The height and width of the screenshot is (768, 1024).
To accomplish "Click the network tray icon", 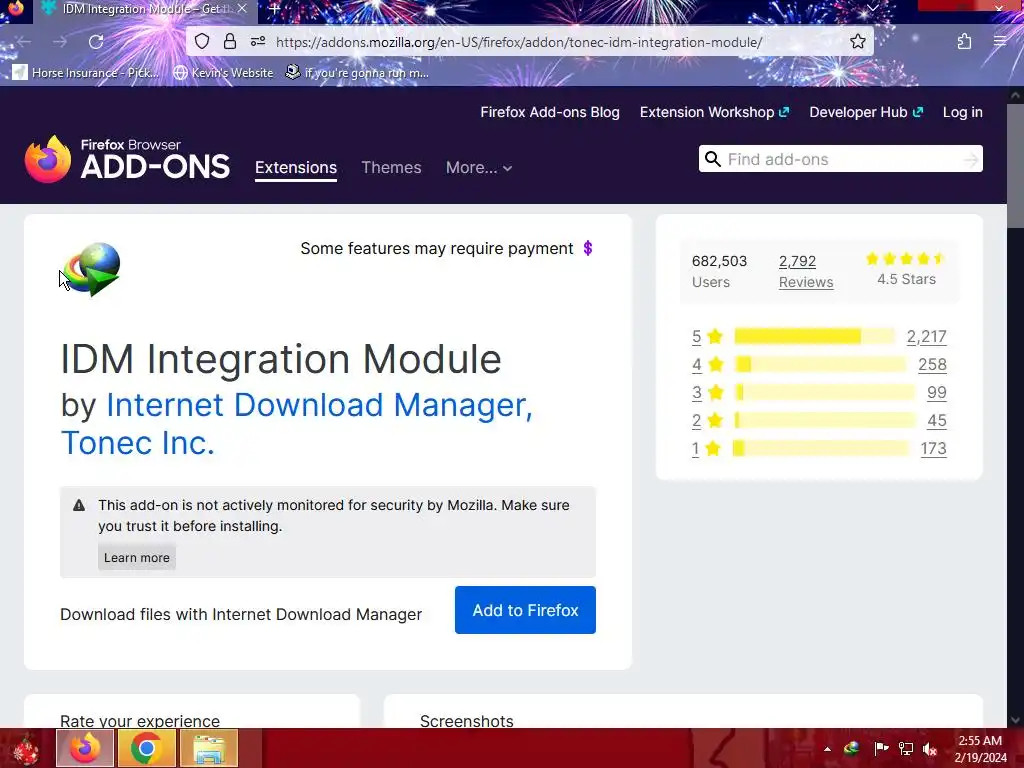I will click(x=906, y=748).
